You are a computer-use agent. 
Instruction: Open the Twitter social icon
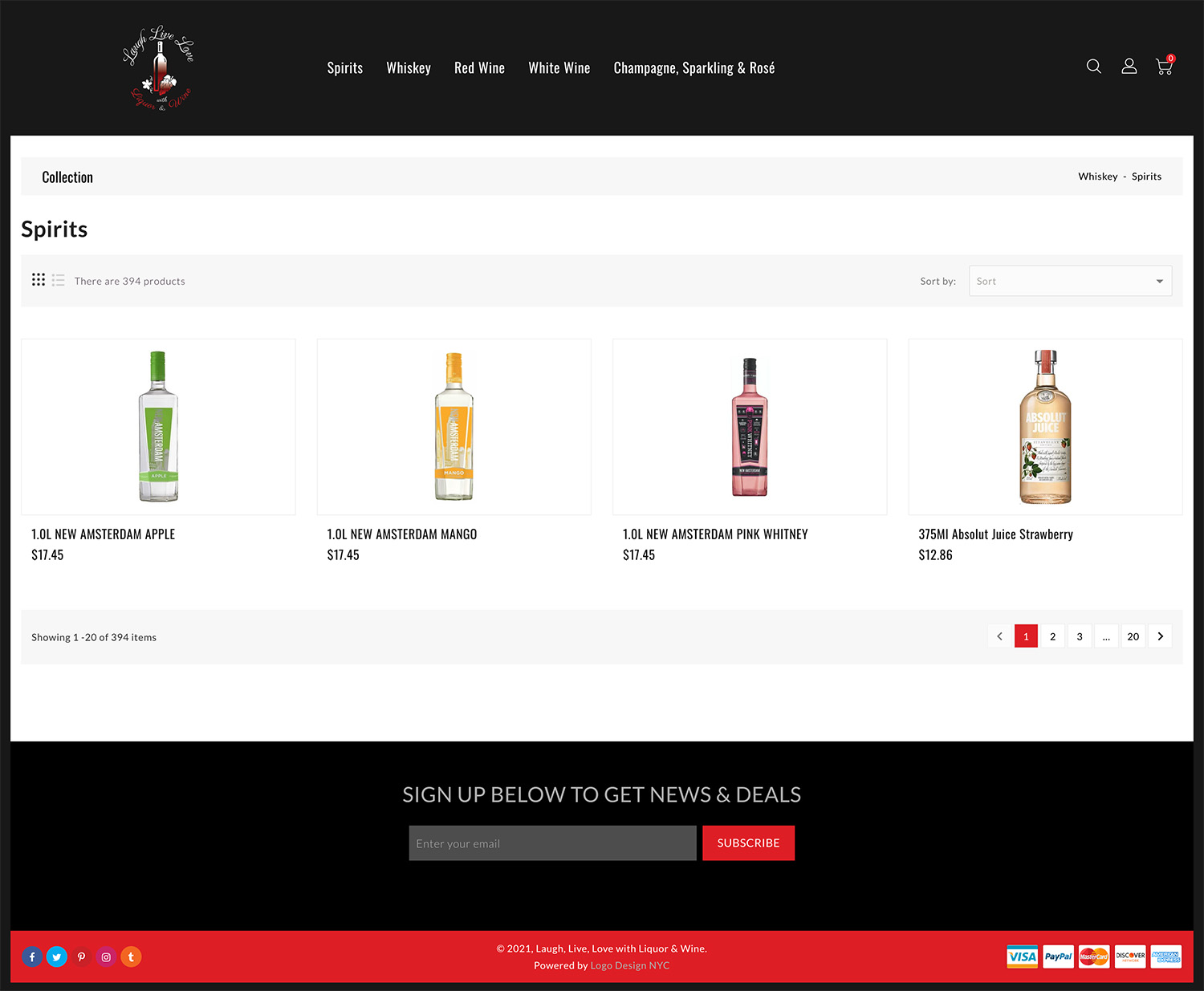(57, 956)
